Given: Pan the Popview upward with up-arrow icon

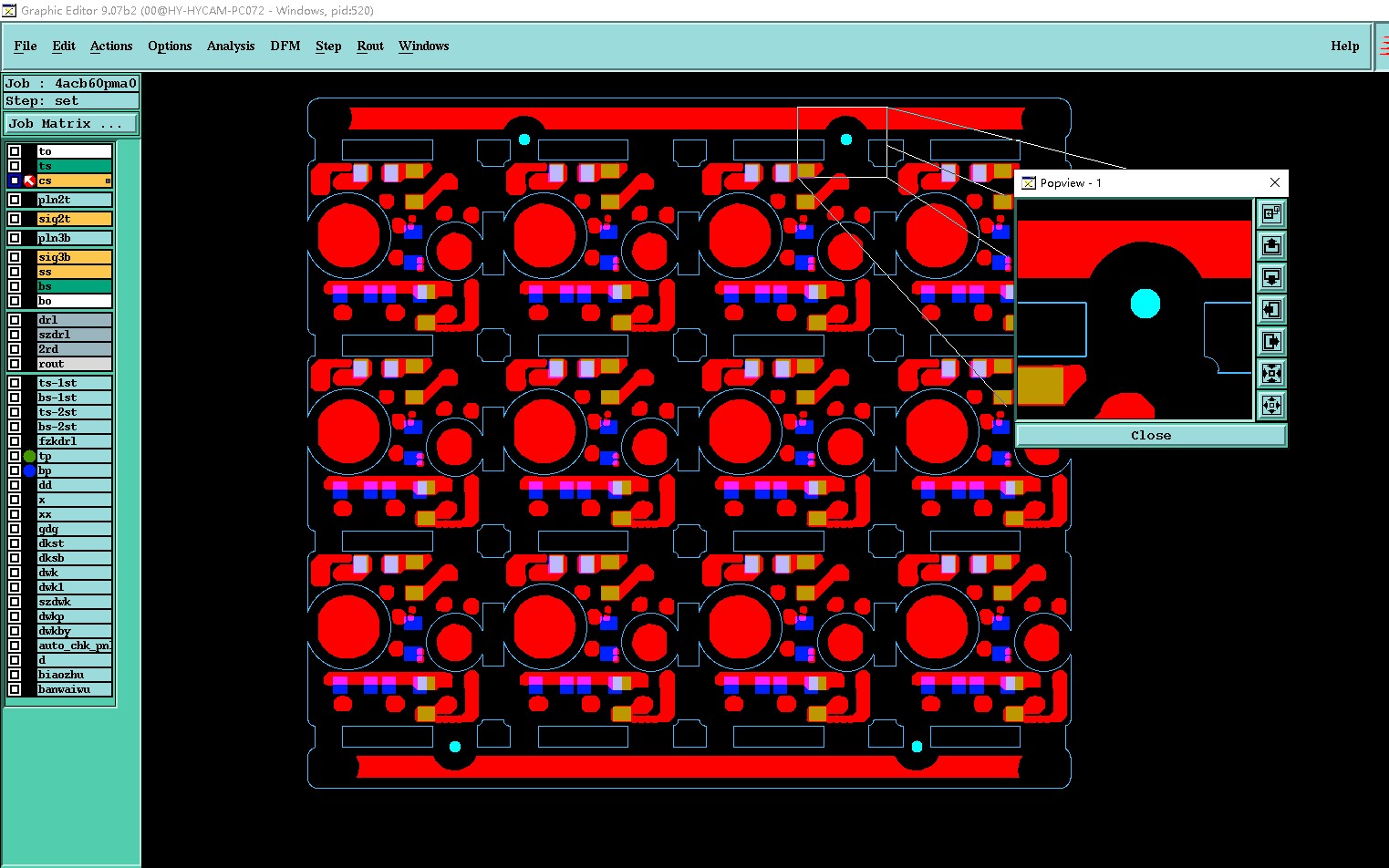Looking at the screenshot, I should tap(1271, 246).
